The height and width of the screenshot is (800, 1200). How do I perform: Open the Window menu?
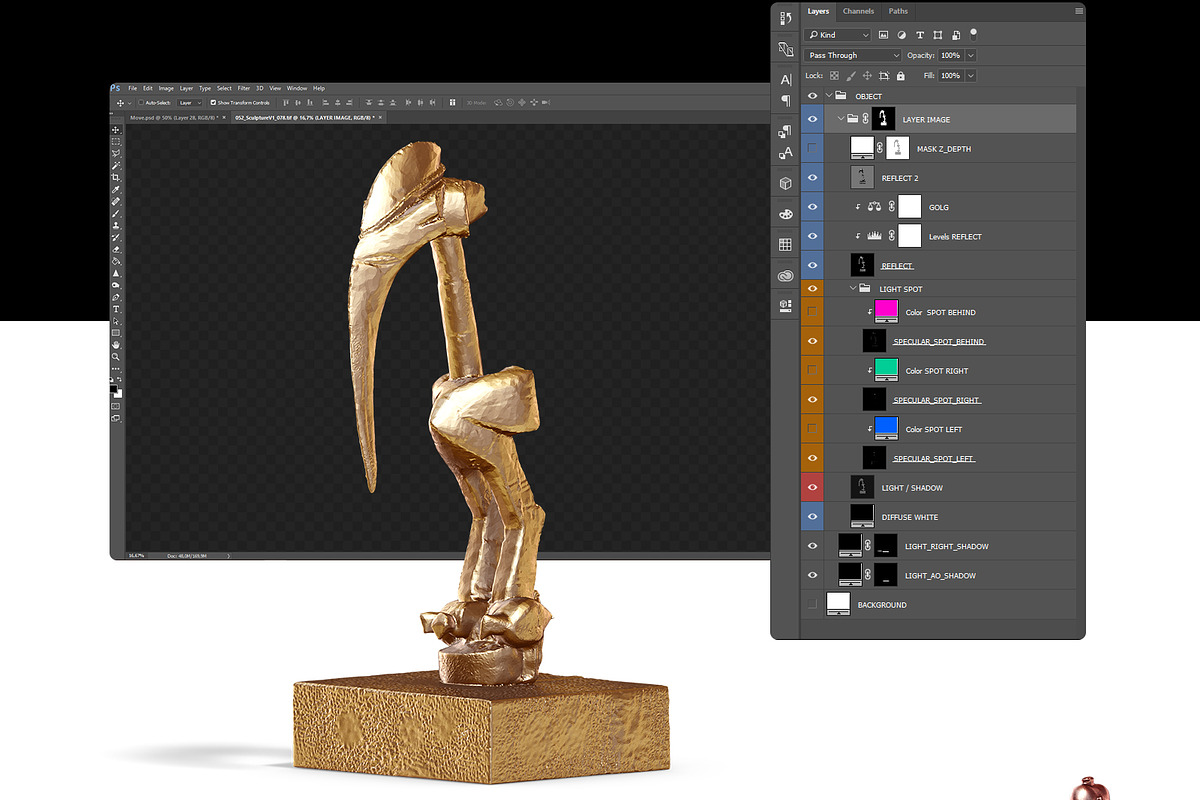tap(297, 88)
